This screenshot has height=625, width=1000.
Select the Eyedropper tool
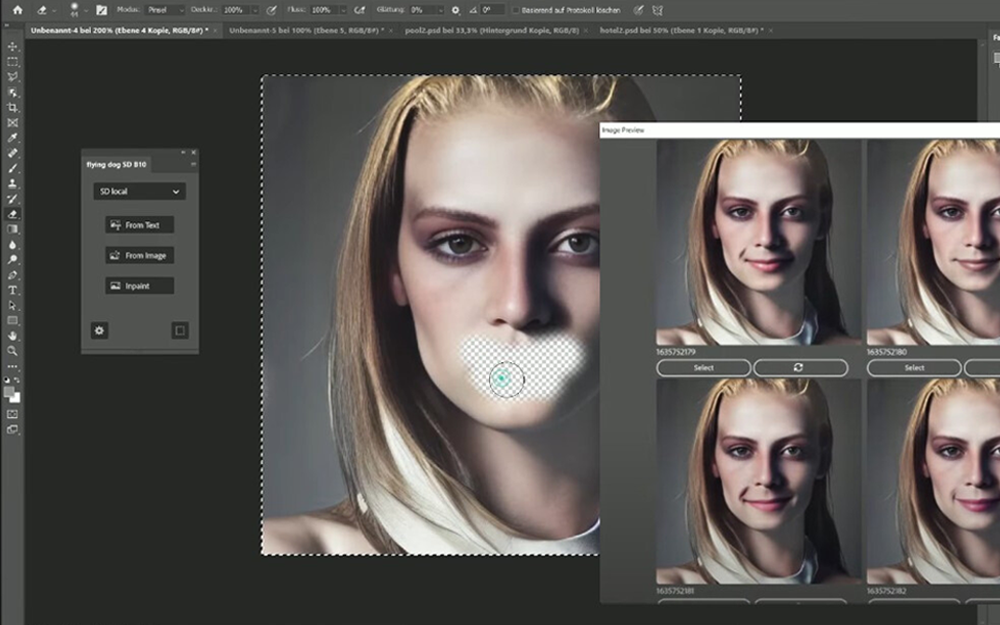click(x=12, y=138)
